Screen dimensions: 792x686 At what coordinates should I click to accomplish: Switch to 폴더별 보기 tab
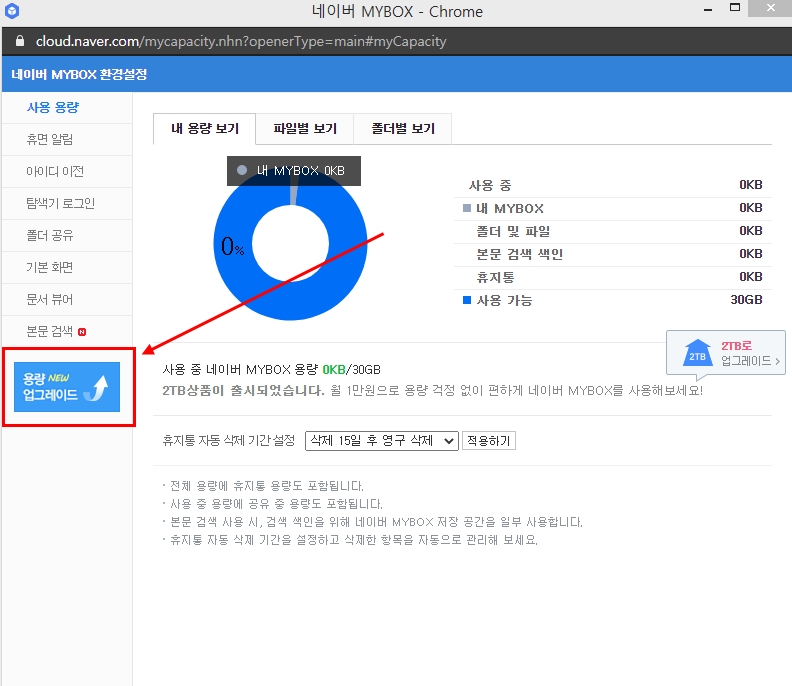403,129
